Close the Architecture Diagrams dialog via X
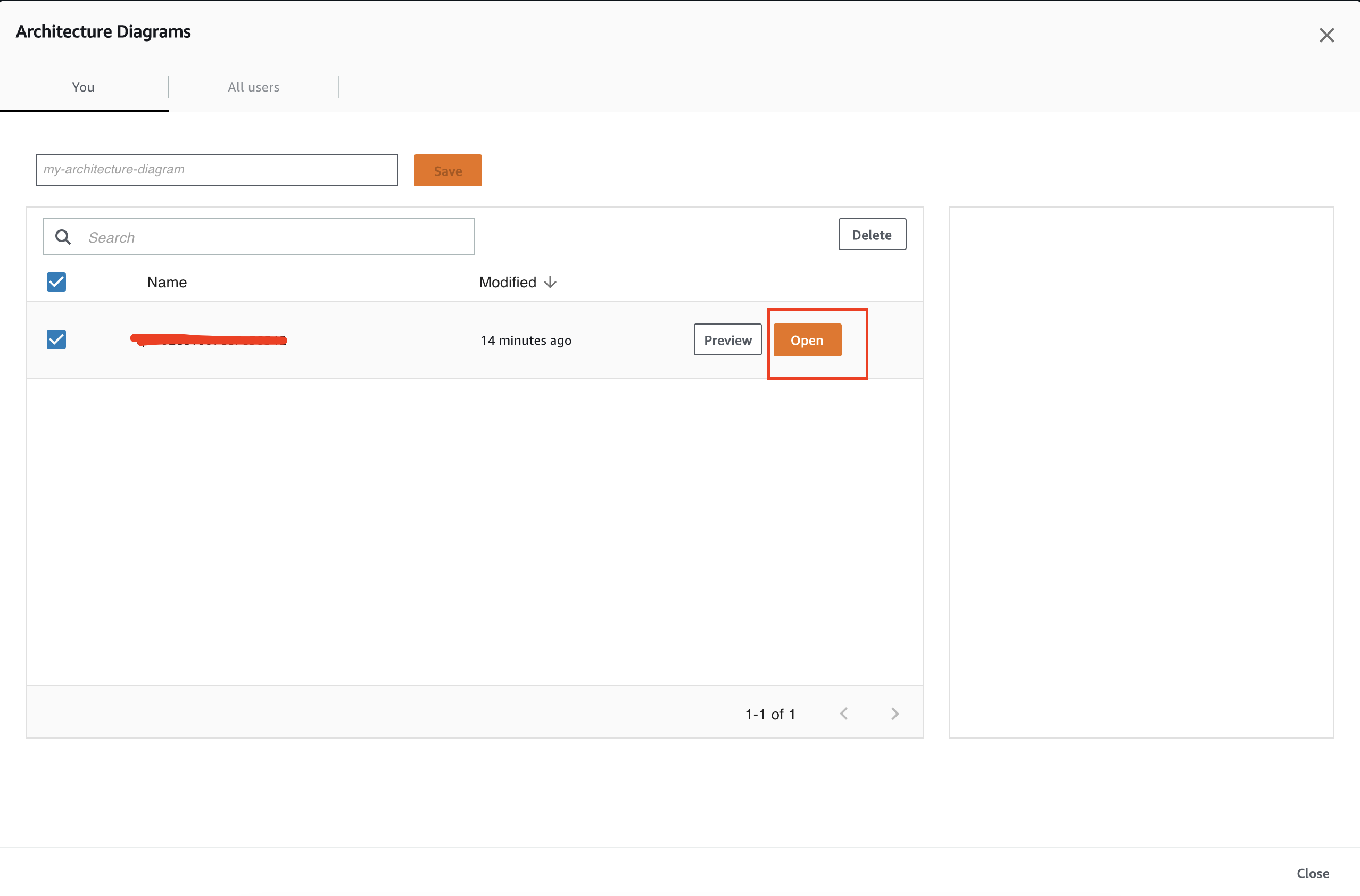Image resolution: width=1360 pixels, height=896 pixels. [1326, 35]
